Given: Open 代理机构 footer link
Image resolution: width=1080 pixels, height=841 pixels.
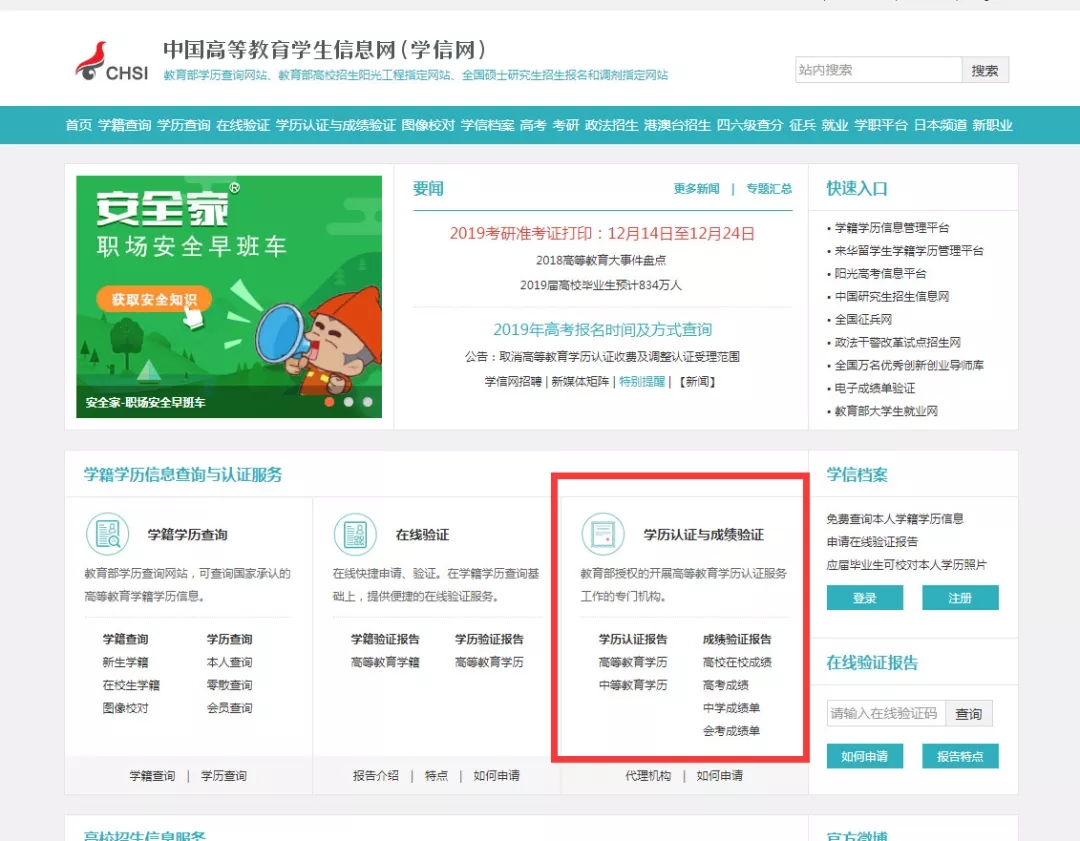Looking at the screenshot, I should (648, 776).
